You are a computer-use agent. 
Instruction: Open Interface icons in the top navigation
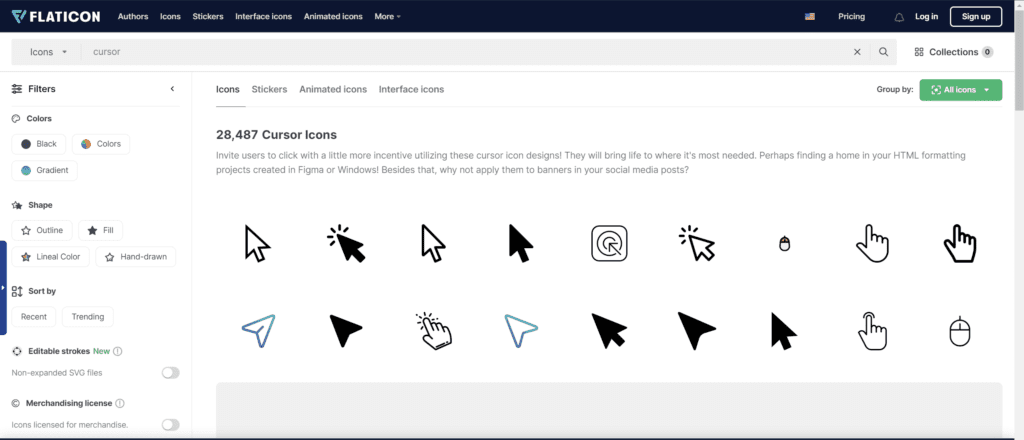(x=263, y=16)
